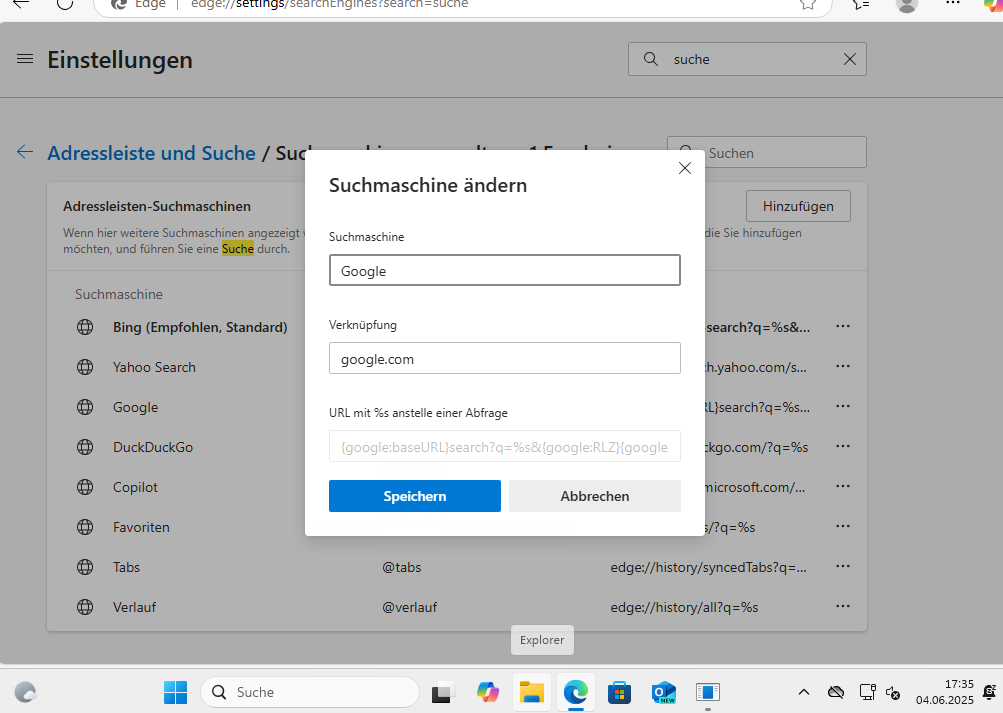Image resolution: width=1003 pixels, height=713 pixels.
Task: Click the edge://history/all?q=%s URL text
Action: 684,607
